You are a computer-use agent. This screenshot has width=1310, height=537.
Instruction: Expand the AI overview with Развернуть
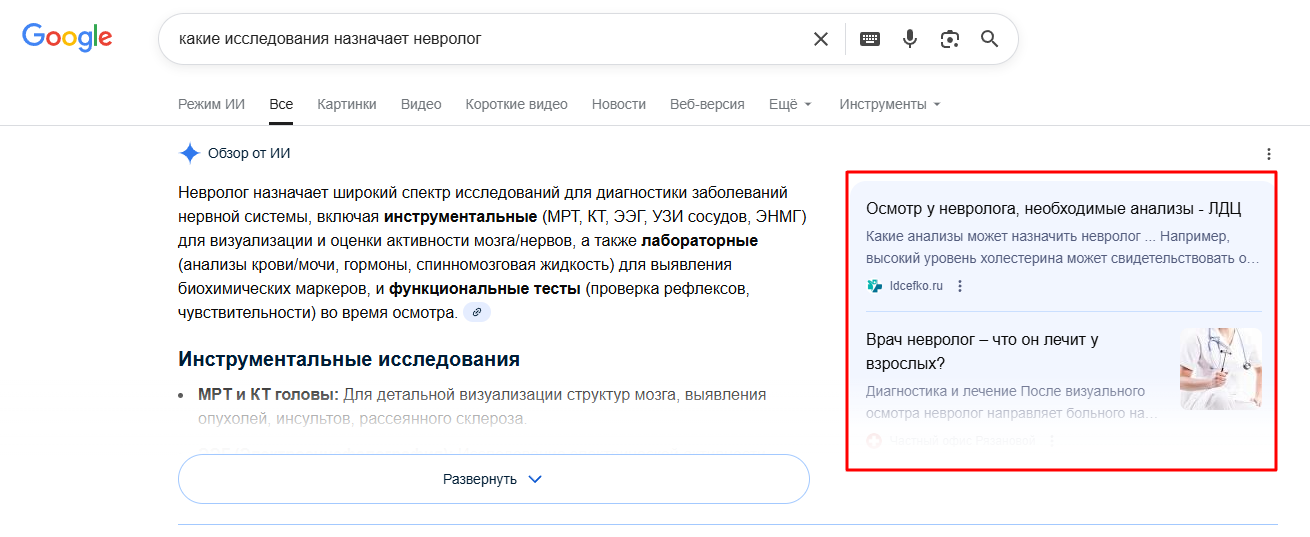pyautogui.click(x=493, y=479)
